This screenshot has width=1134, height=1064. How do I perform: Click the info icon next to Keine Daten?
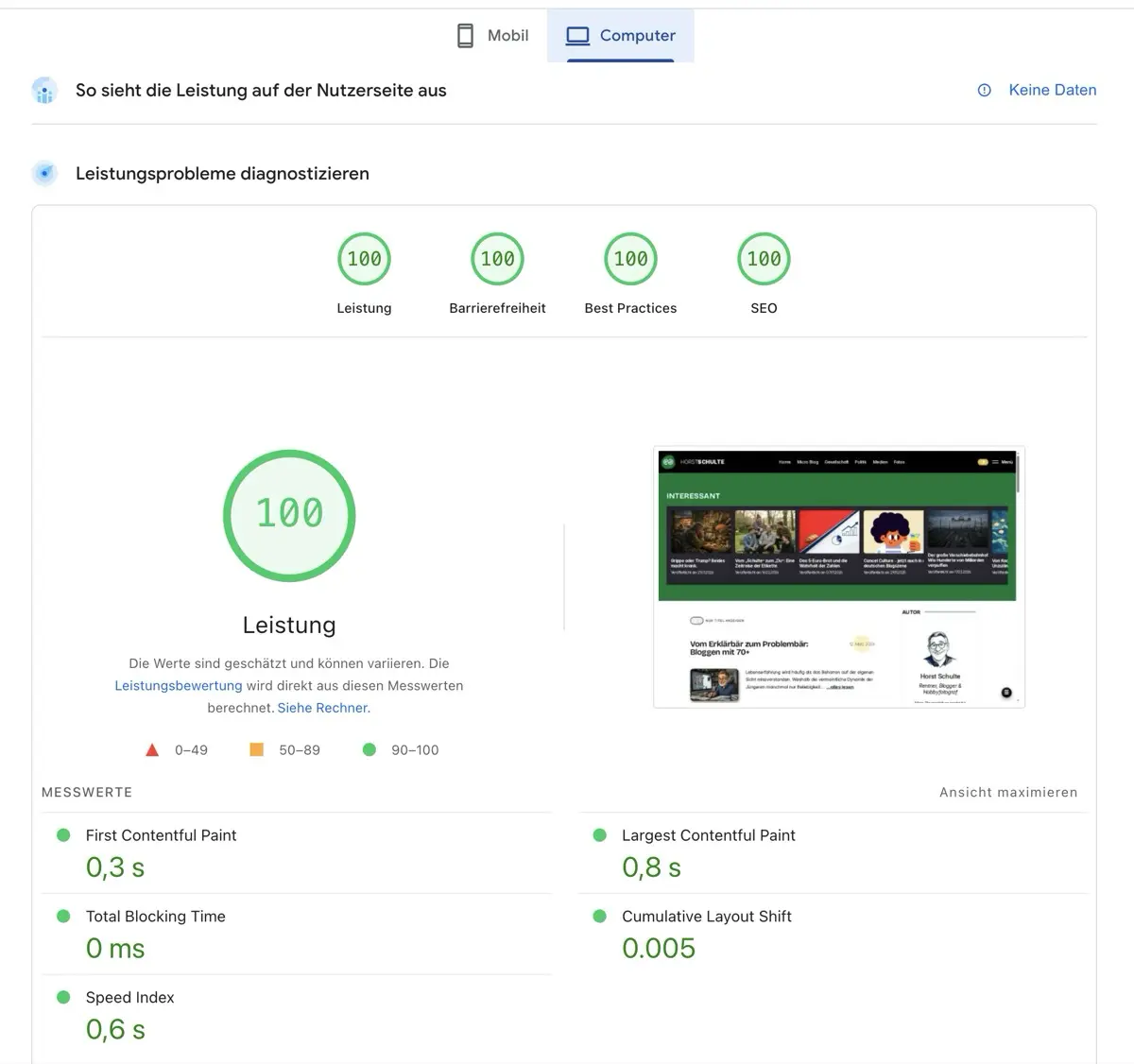tap(985, 90)
